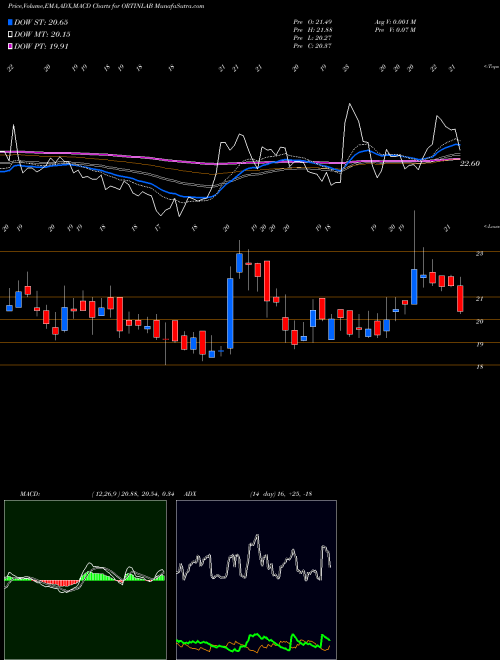Click the 20 price axis label
The width and height of the screenshot is (500, 660).
479,322
